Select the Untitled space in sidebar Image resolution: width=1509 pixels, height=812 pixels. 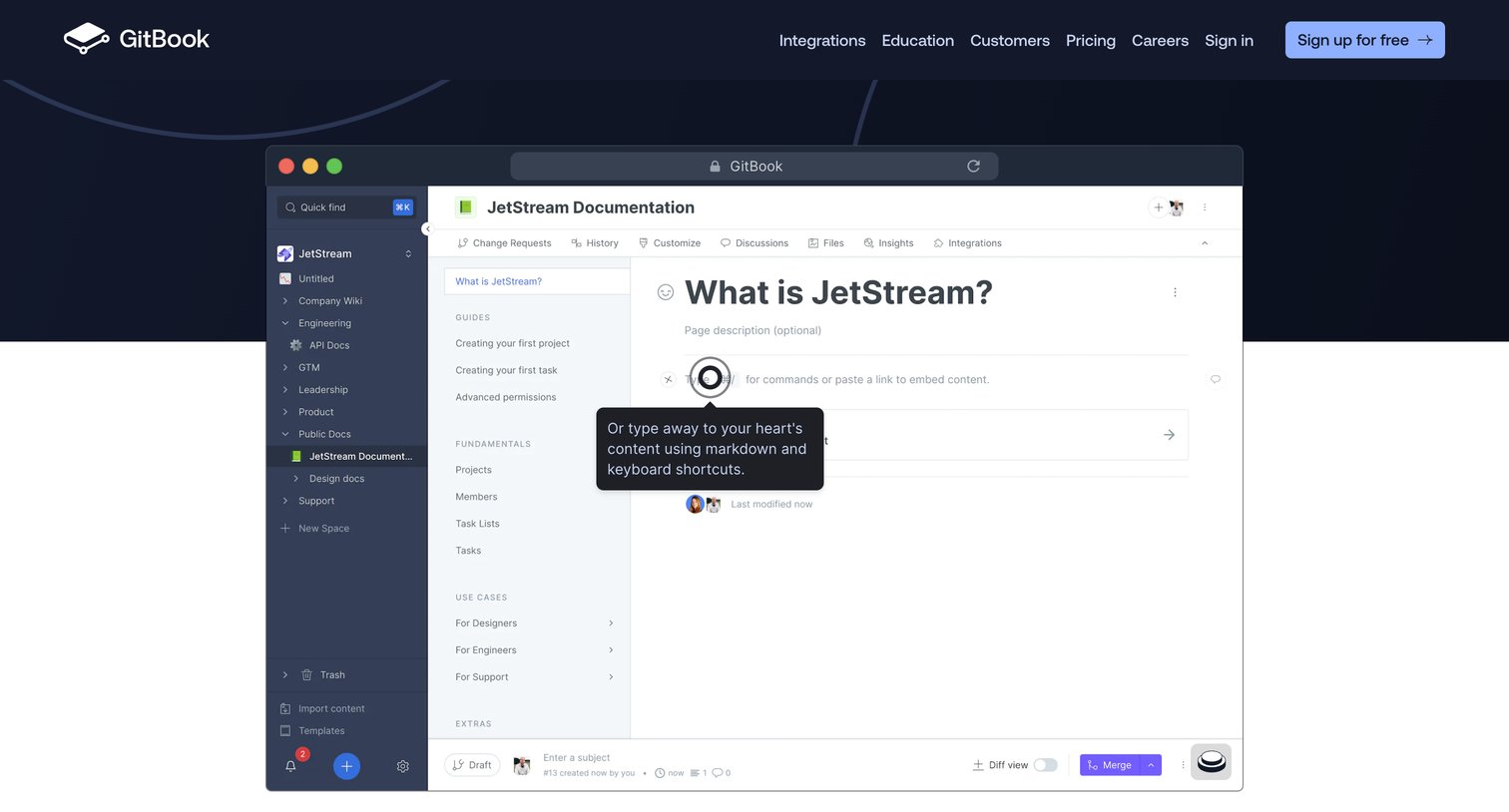click(x=315, y=279)
